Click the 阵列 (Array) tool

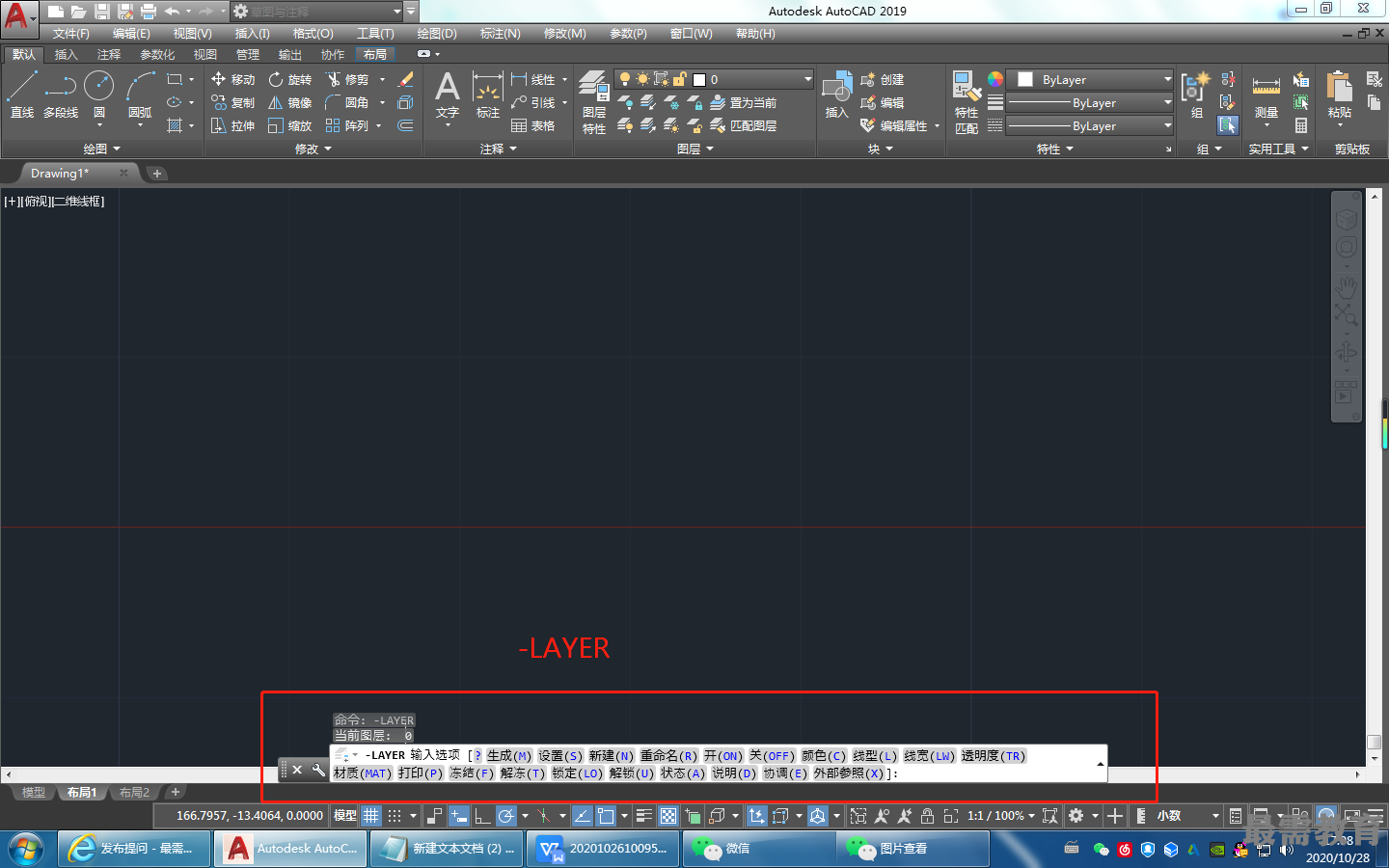[348, 125]
